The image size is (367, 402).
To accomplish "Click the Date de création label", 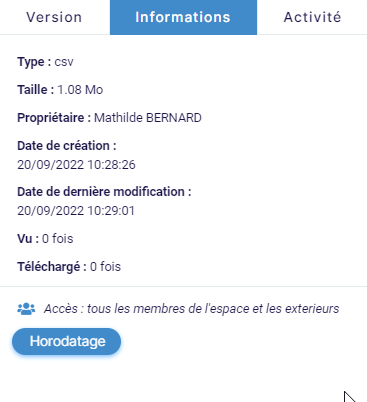I will point(67,146).
